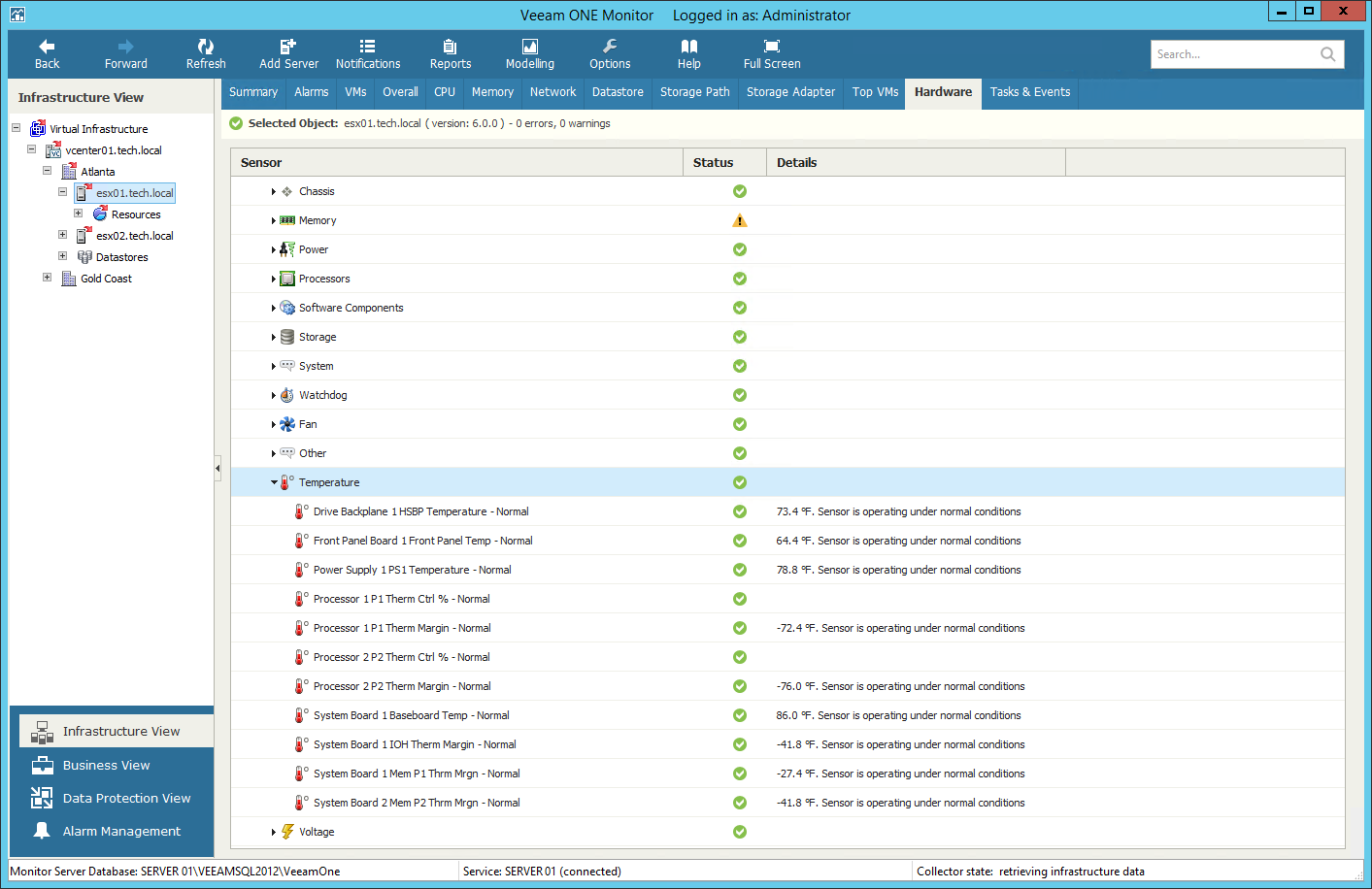Viewport: 1372px width, 889px height.
Task: Collapse the Temperature sensor group
Action: point(274,482)
